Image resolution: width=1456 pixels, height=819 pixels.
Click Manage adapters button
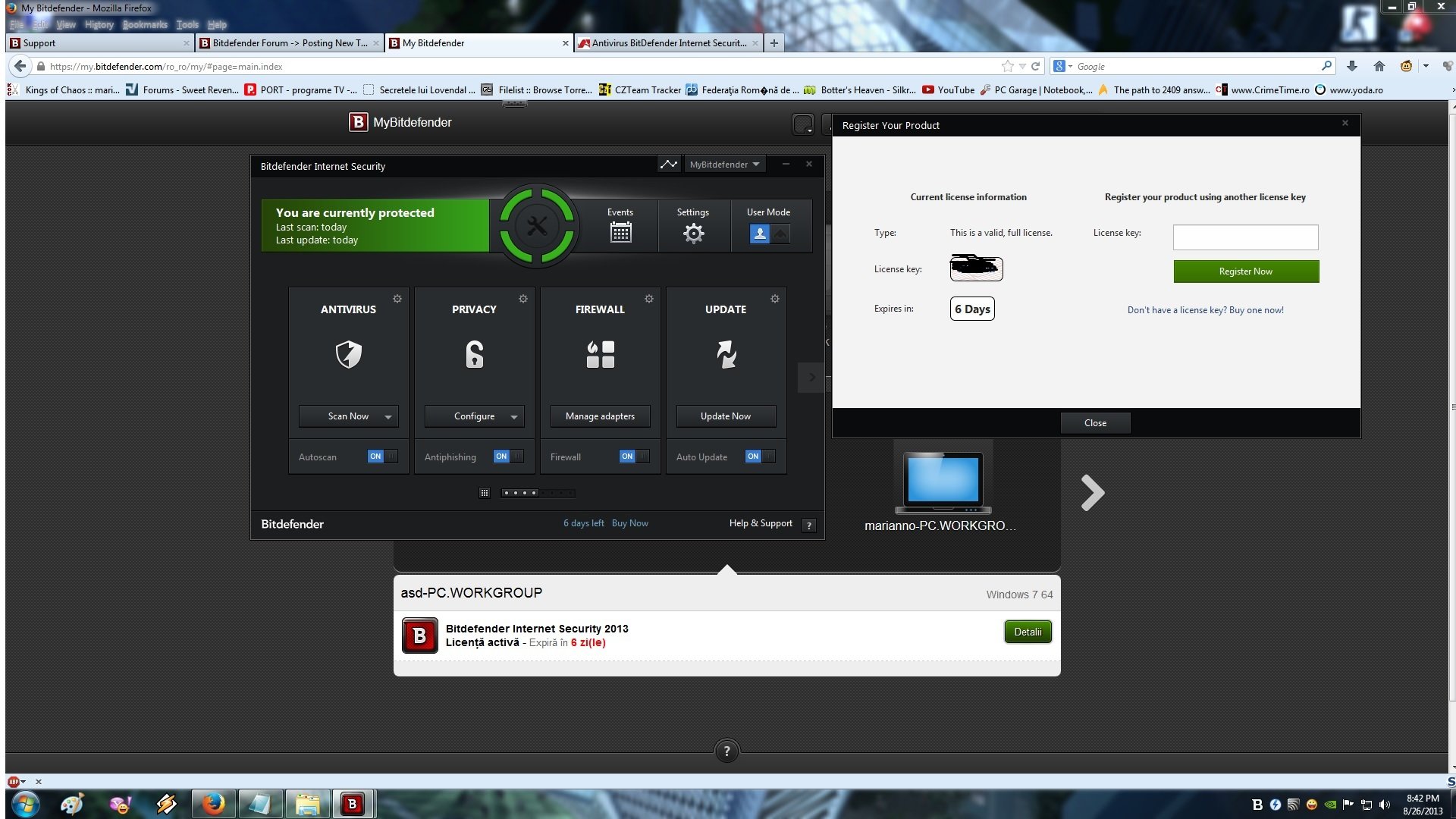[x=600, y=416]
